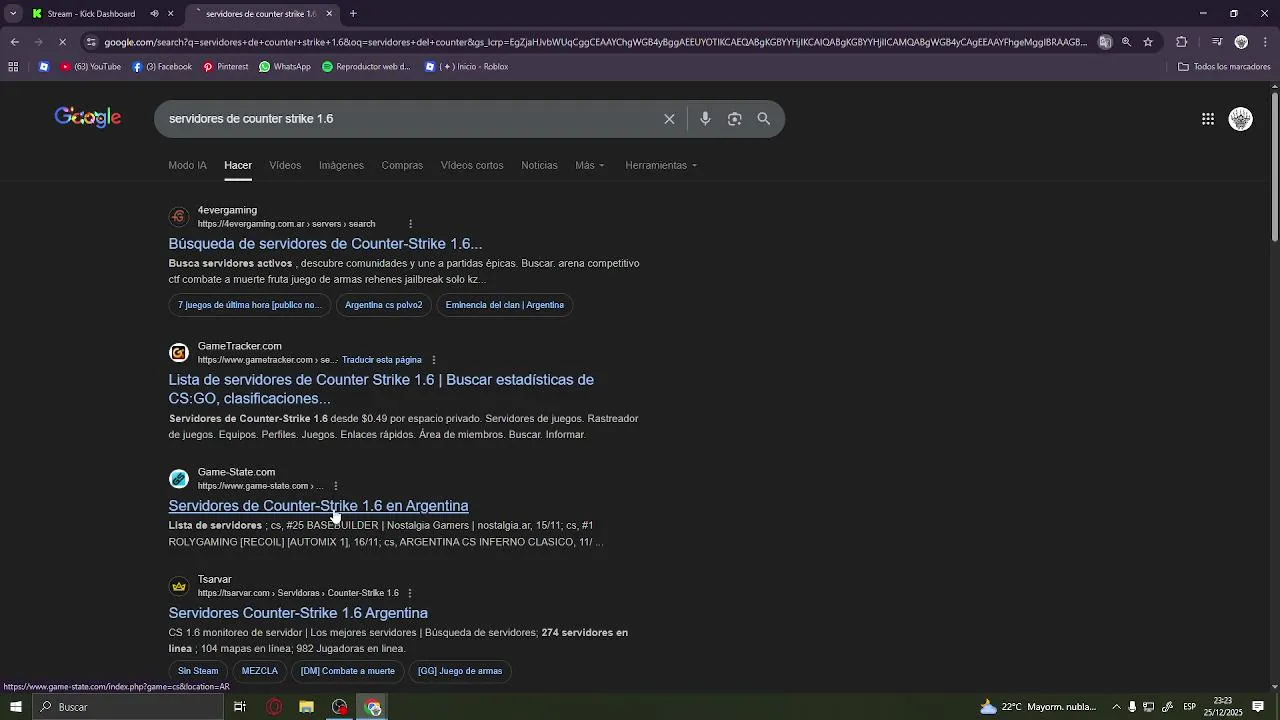Open Sin Steam chip
Screen dimensions: 1280x720
coord(198,671)
